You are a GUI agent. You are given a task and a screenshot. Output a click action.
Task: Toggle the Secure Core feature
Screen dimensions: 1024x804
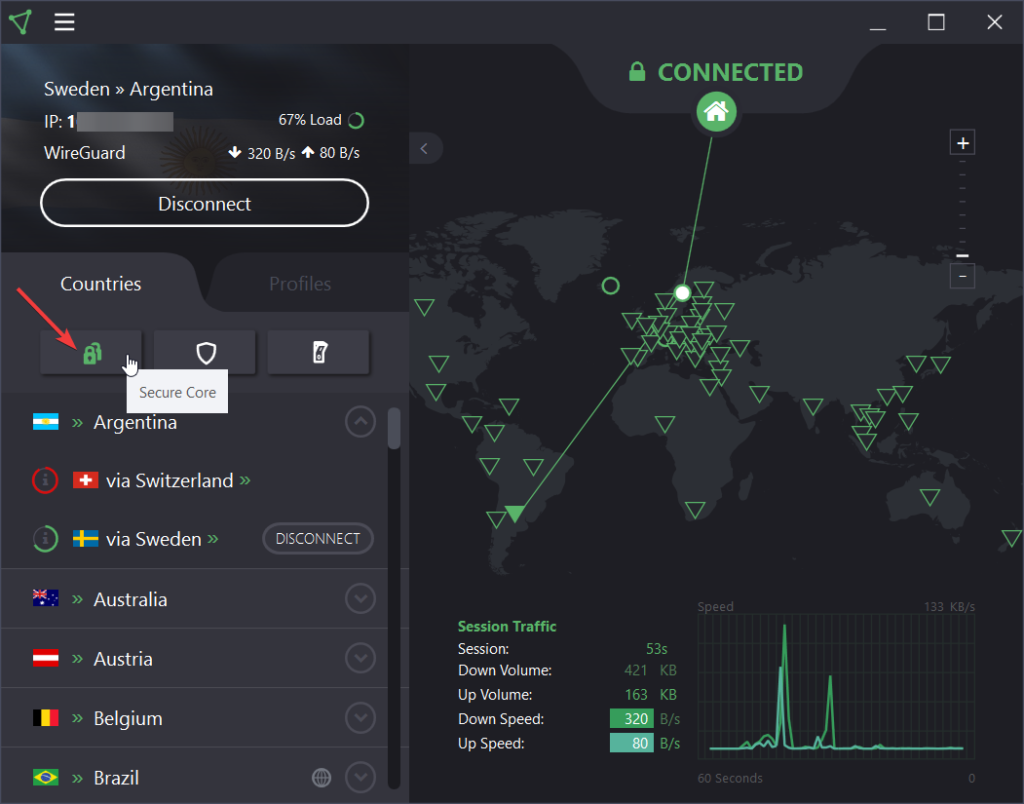pos(92,352)
